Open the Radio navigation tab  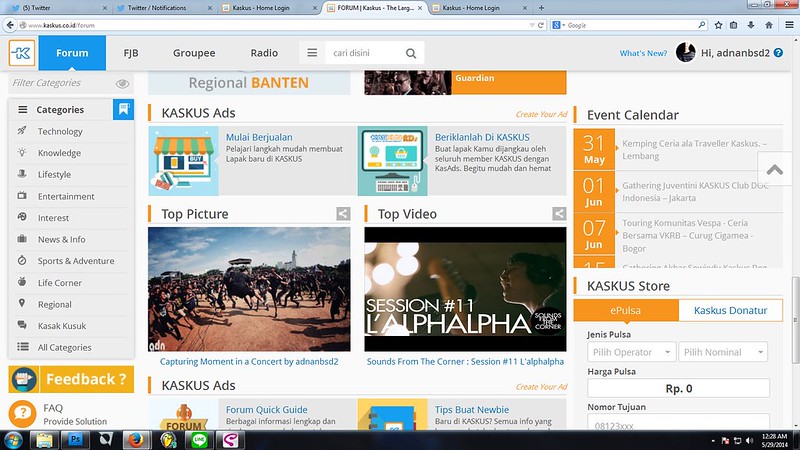point(264,53)
